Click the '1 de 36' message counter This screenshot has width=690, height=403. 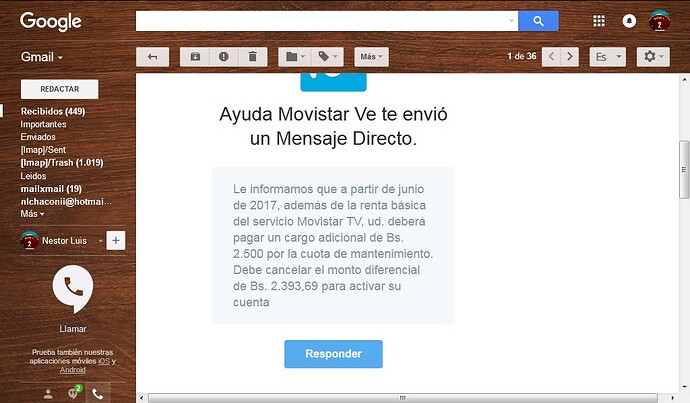click(521, 56)
